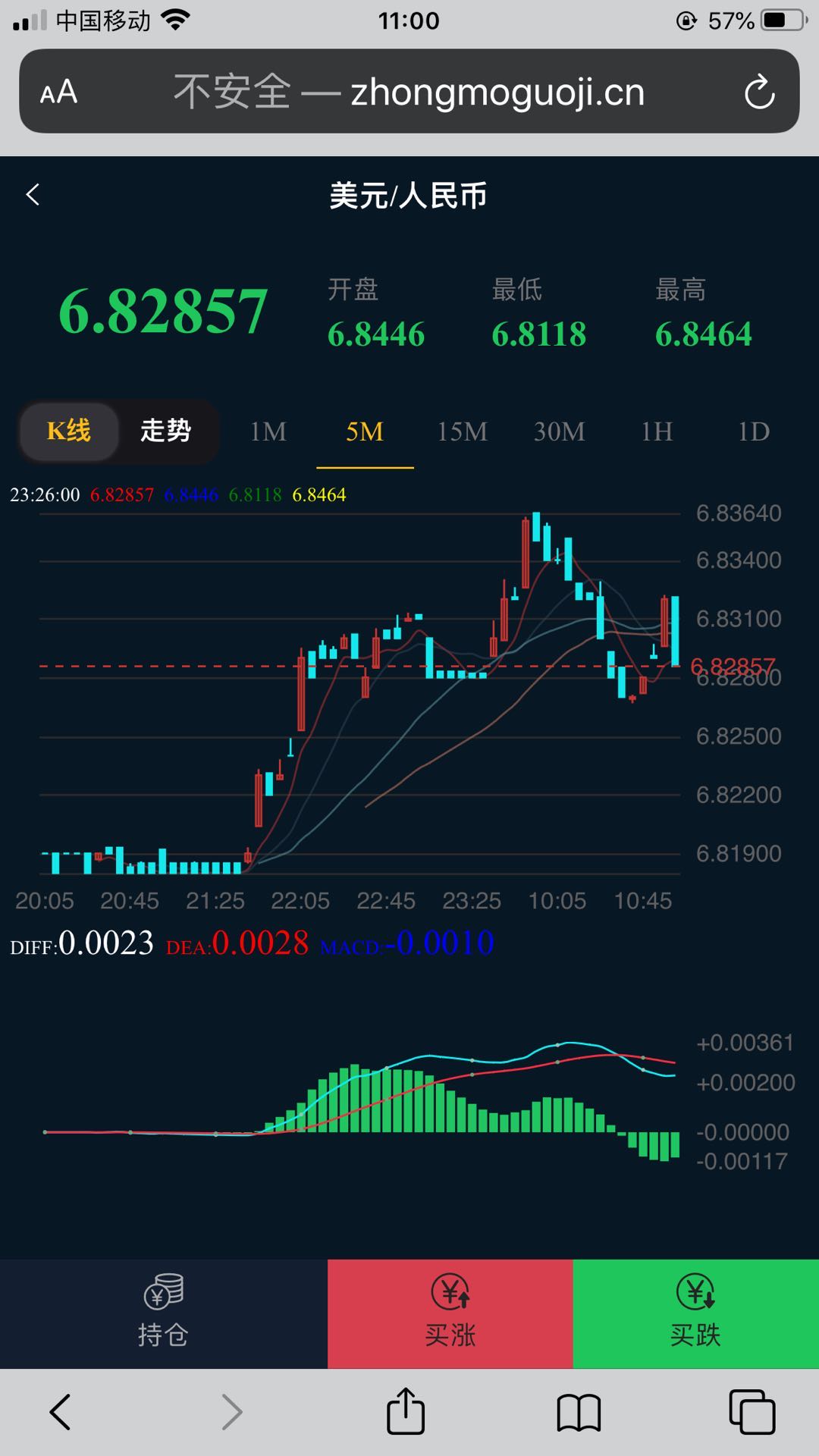Select the 1M timeframe tab
This screenshot has height=1456, width=819.
(268, 431)
